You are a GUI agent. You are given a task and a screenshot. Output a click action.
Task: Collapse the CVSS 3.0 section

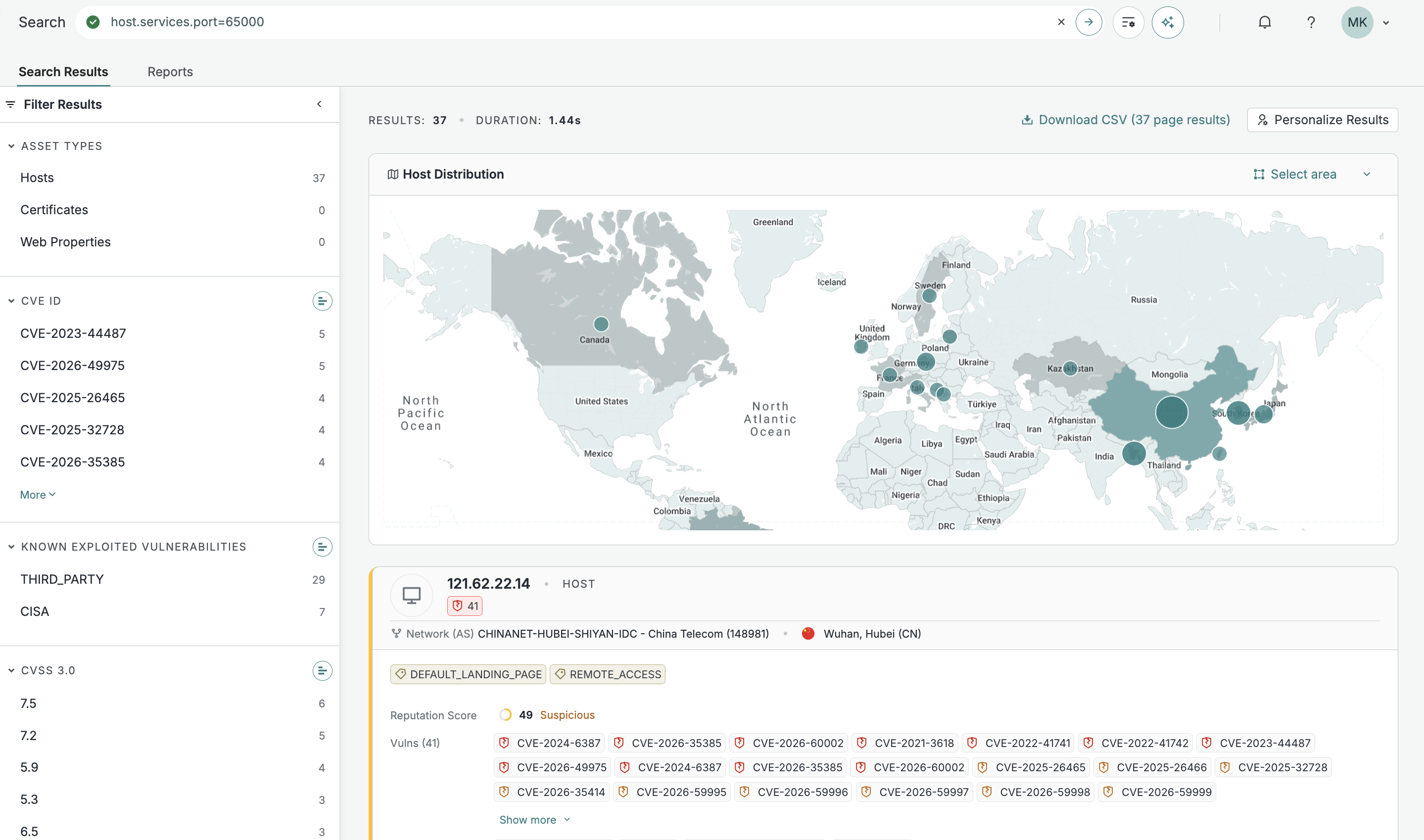point(11,671)
